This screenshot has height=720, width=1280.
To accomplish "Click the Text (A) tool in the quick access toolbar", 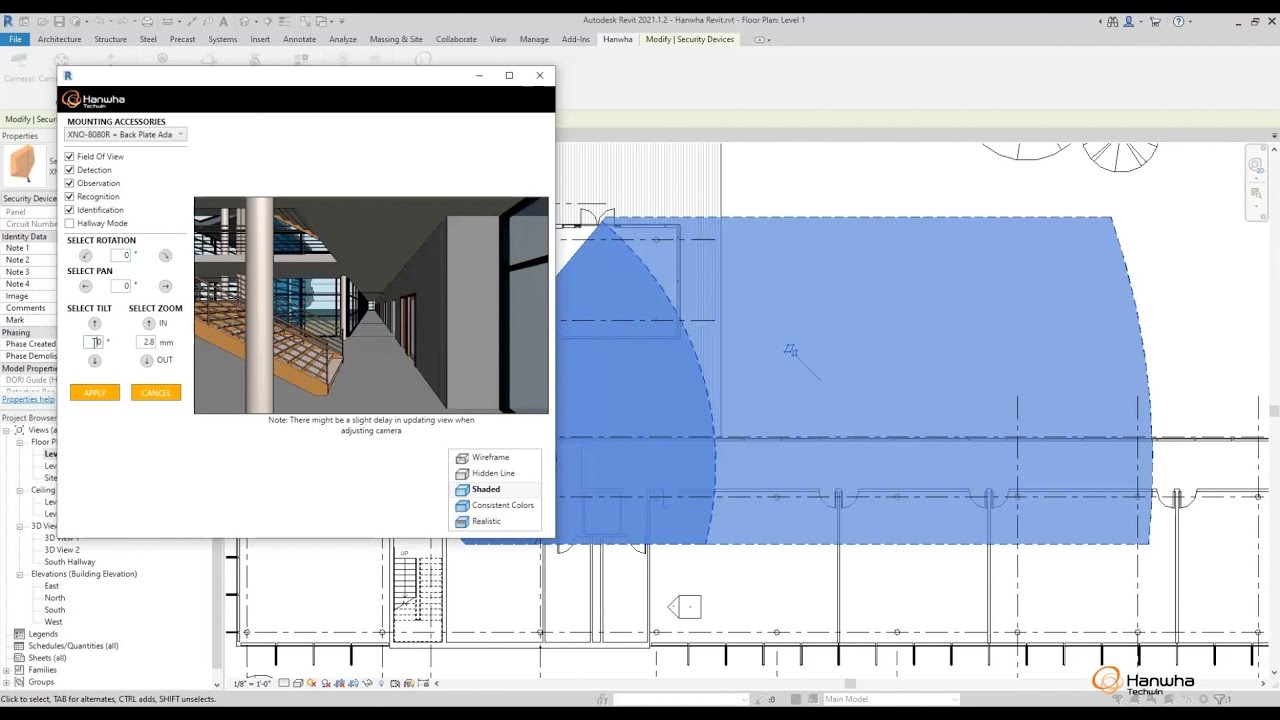I will coord(223,21).
